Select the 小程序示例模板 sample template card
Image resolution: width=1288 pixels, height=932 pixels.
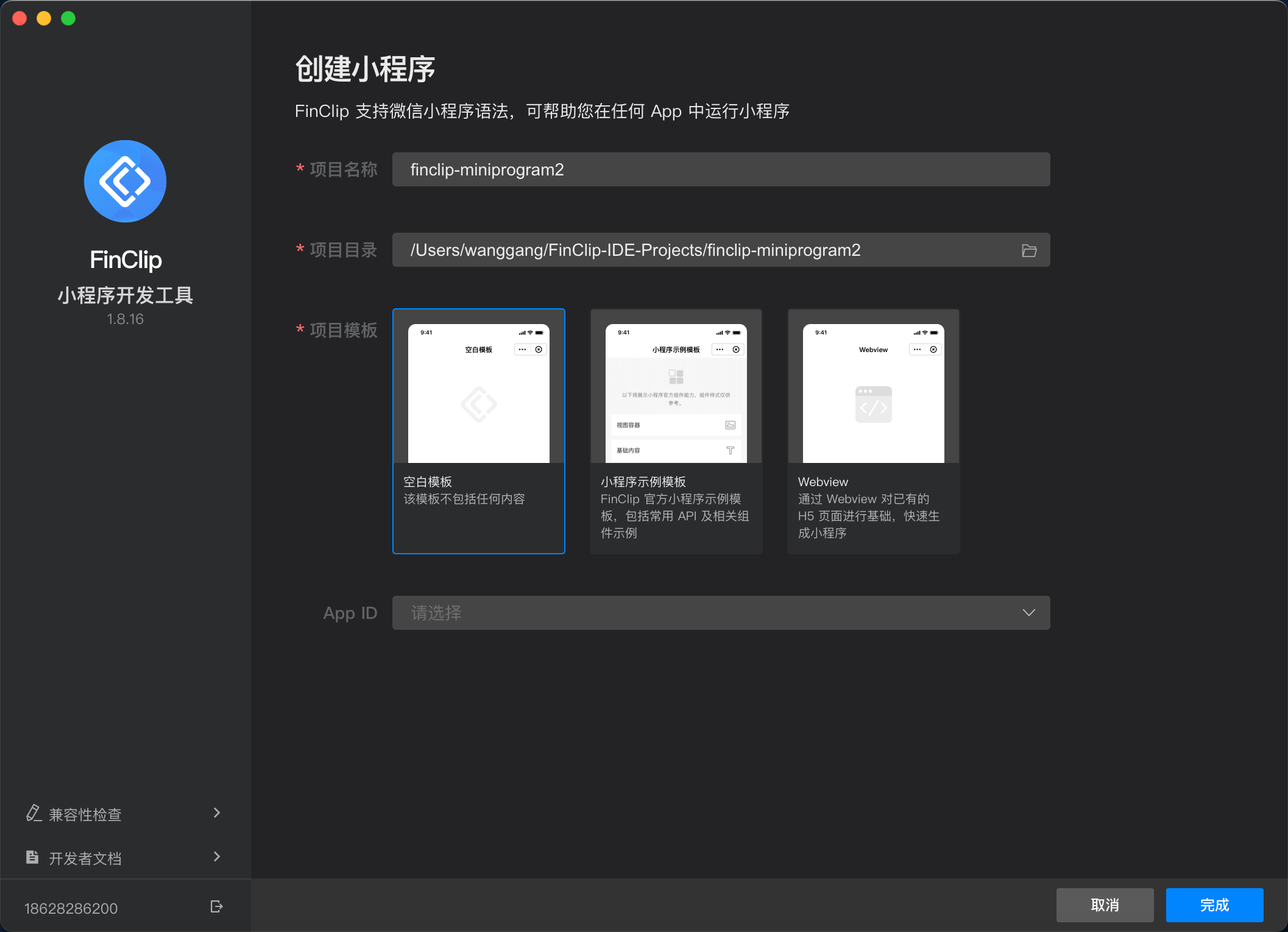point(676,431)
